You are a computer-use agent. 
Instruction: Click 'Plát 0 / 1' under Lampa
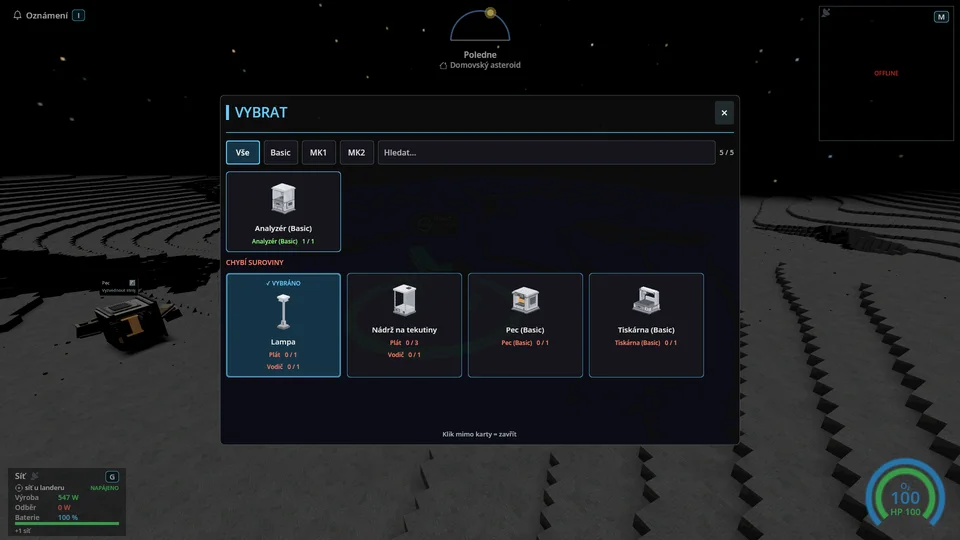[x=283, y=354]
